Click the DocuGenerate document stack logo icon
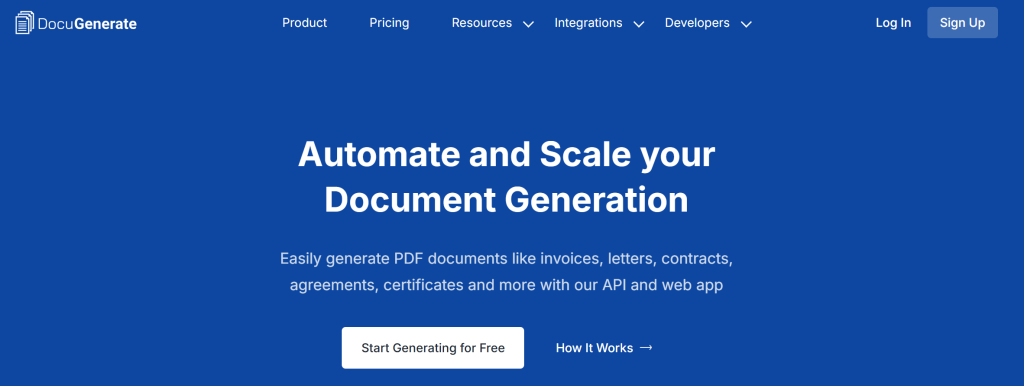This screenshot has width=1024, height=386. (25, 23)
